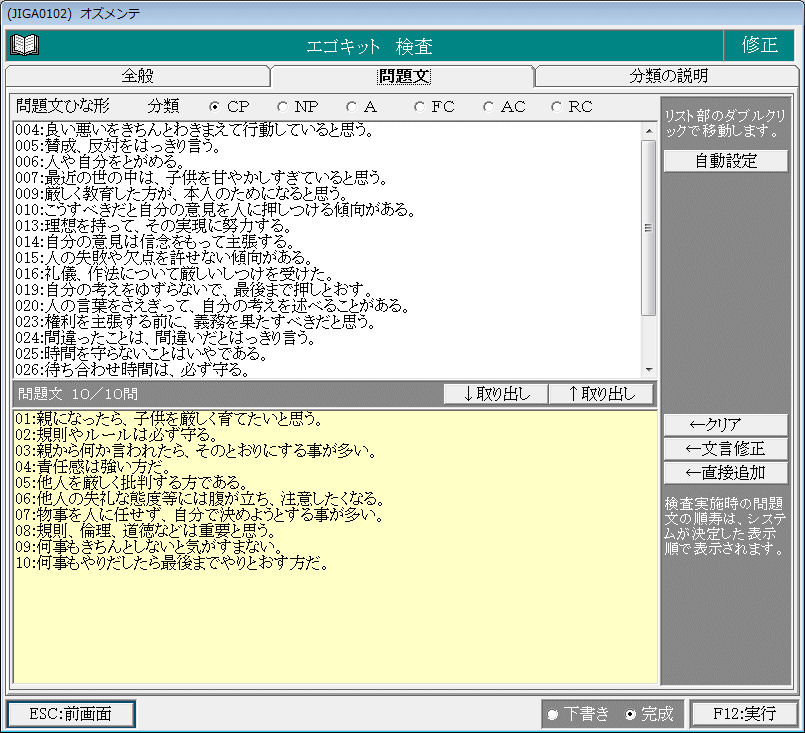
Task: Click the open book icon in header
Action: tap(24, 45)
